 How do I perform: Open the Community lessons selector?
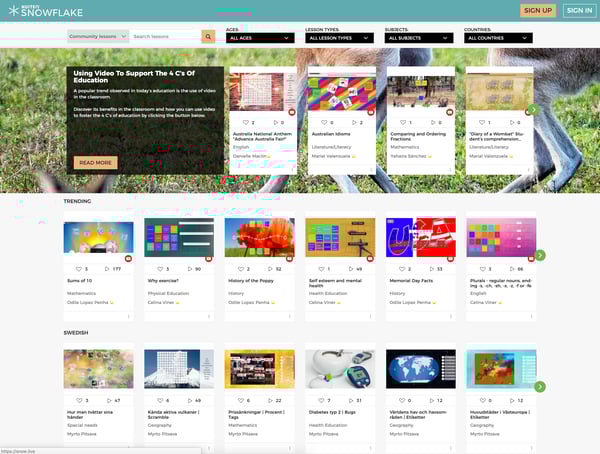98,37
